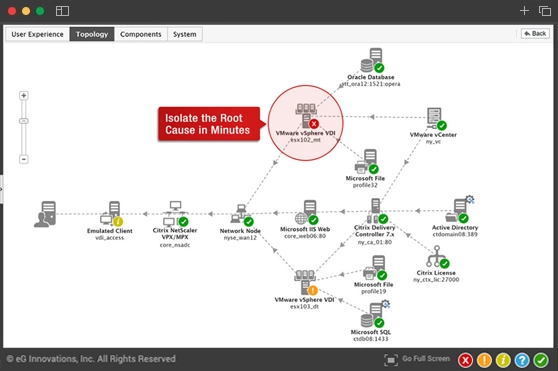558x371 pixels.
Task: Click the 'nyse_wan12' label text
Action: coord(240,238)
